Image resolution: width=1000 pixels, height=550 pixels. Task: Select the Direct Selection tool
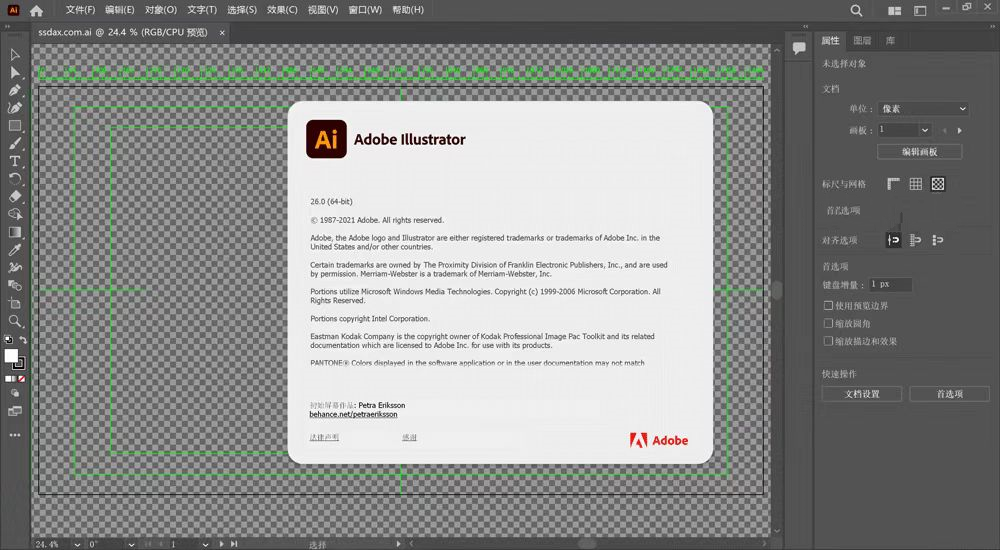pos(15,73)
